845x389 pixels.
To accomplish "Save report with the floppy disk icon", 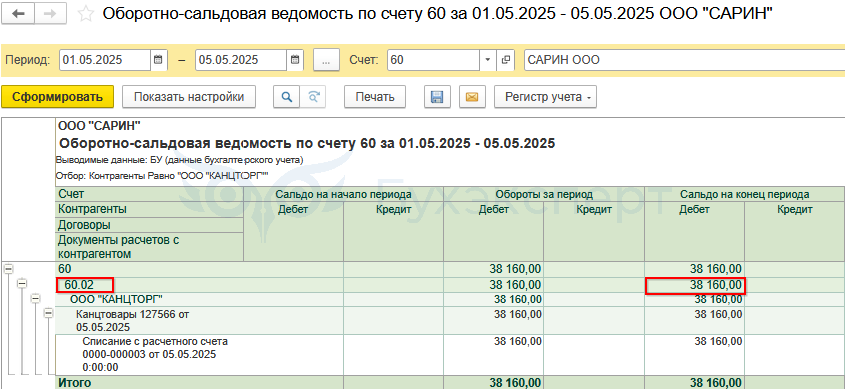I will [437, 97].
